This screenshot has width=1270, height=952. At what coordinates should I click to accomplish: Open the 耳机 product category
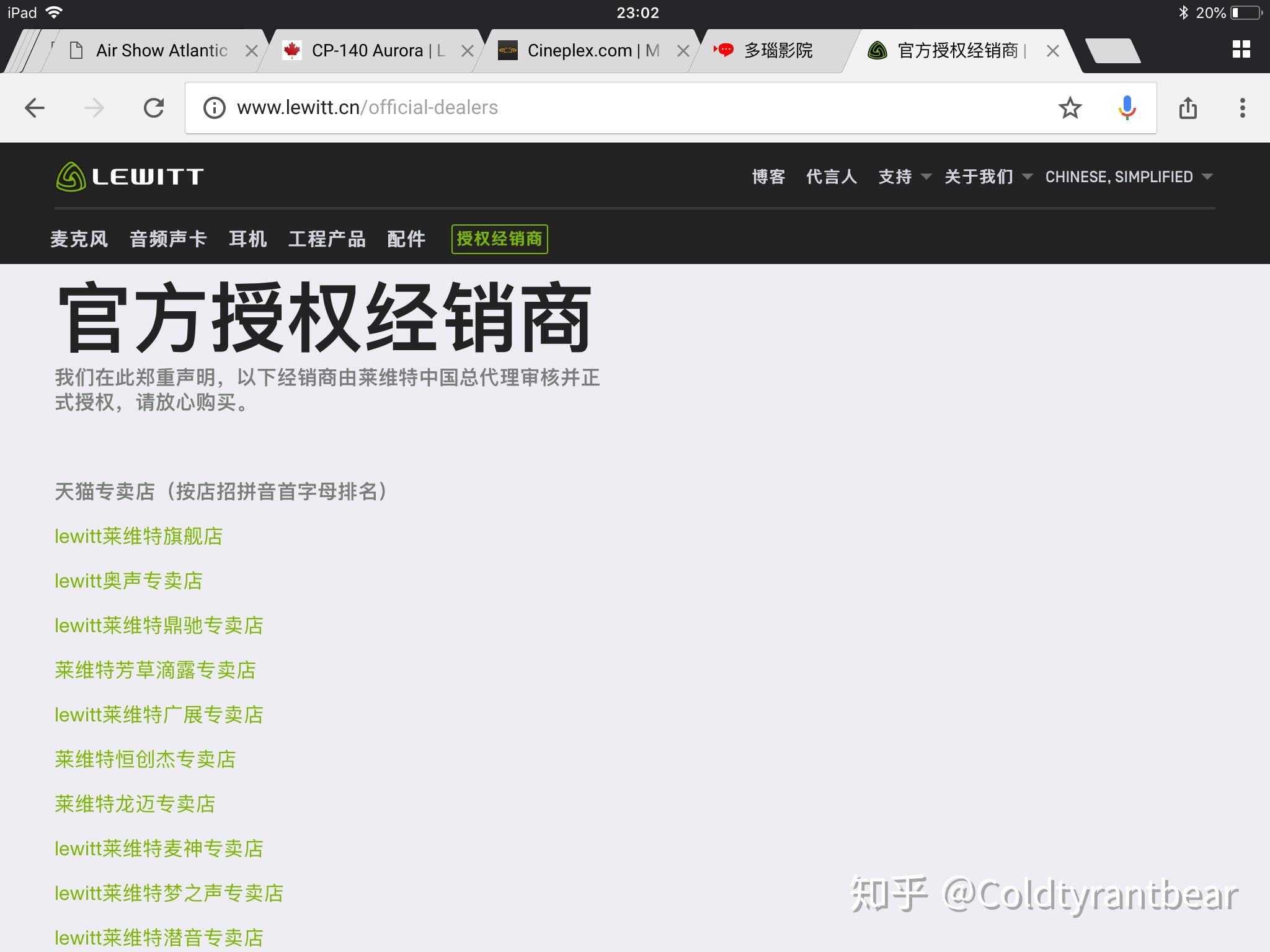(x=247, y=239)
